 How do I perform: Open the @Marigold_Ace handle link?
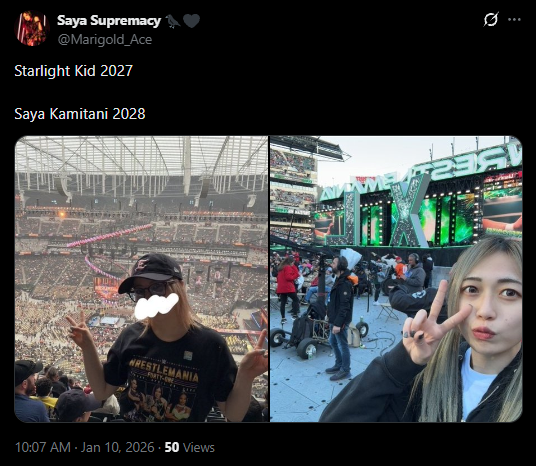click(x=105, y=40)
